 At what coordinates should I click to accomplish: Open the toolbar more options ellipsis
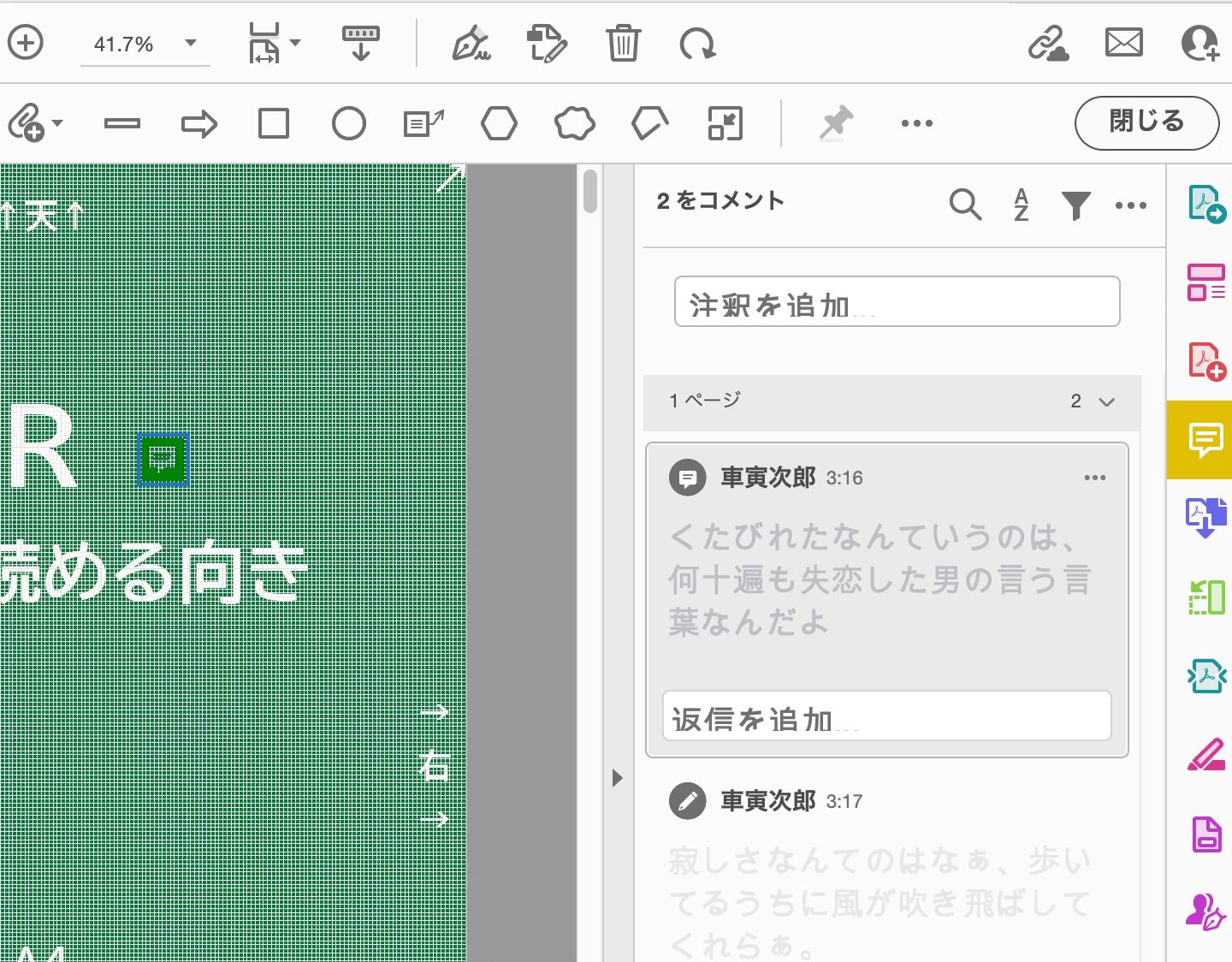click(917, 123)
